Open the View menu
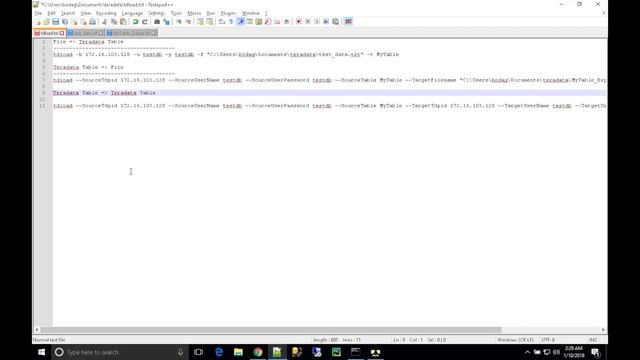640x360 pixels. [86, 13]
